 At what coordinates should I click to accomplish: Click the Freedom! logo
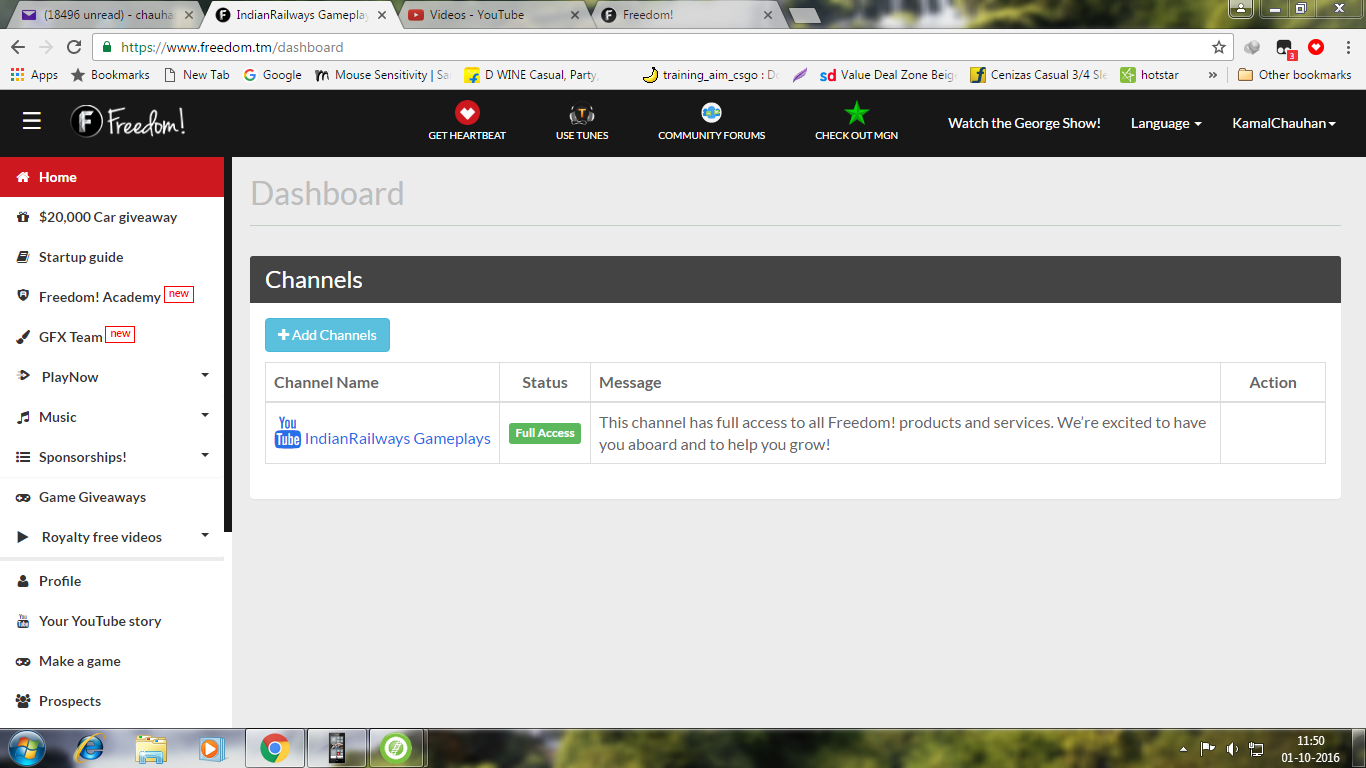pyautogui.click(x=128, y=121)
